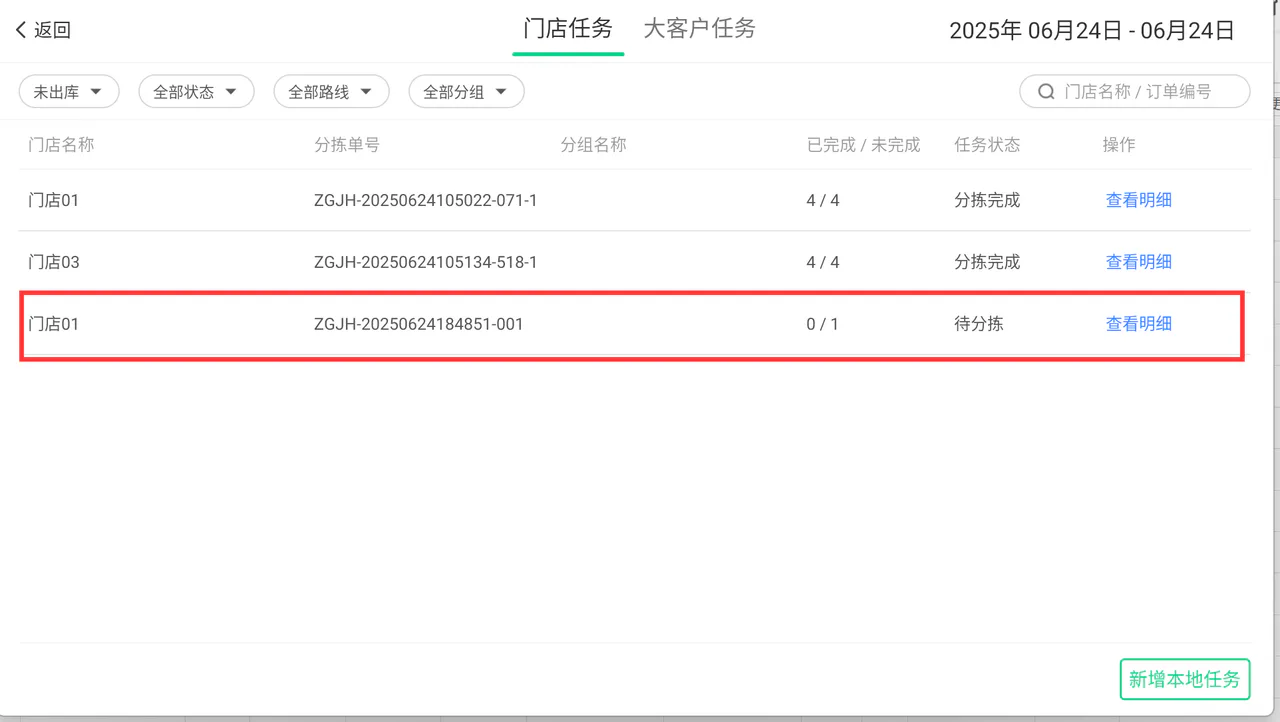Select order number ZGJH-20250624105134-518-1
The image size is (1280, 722).
426,262
